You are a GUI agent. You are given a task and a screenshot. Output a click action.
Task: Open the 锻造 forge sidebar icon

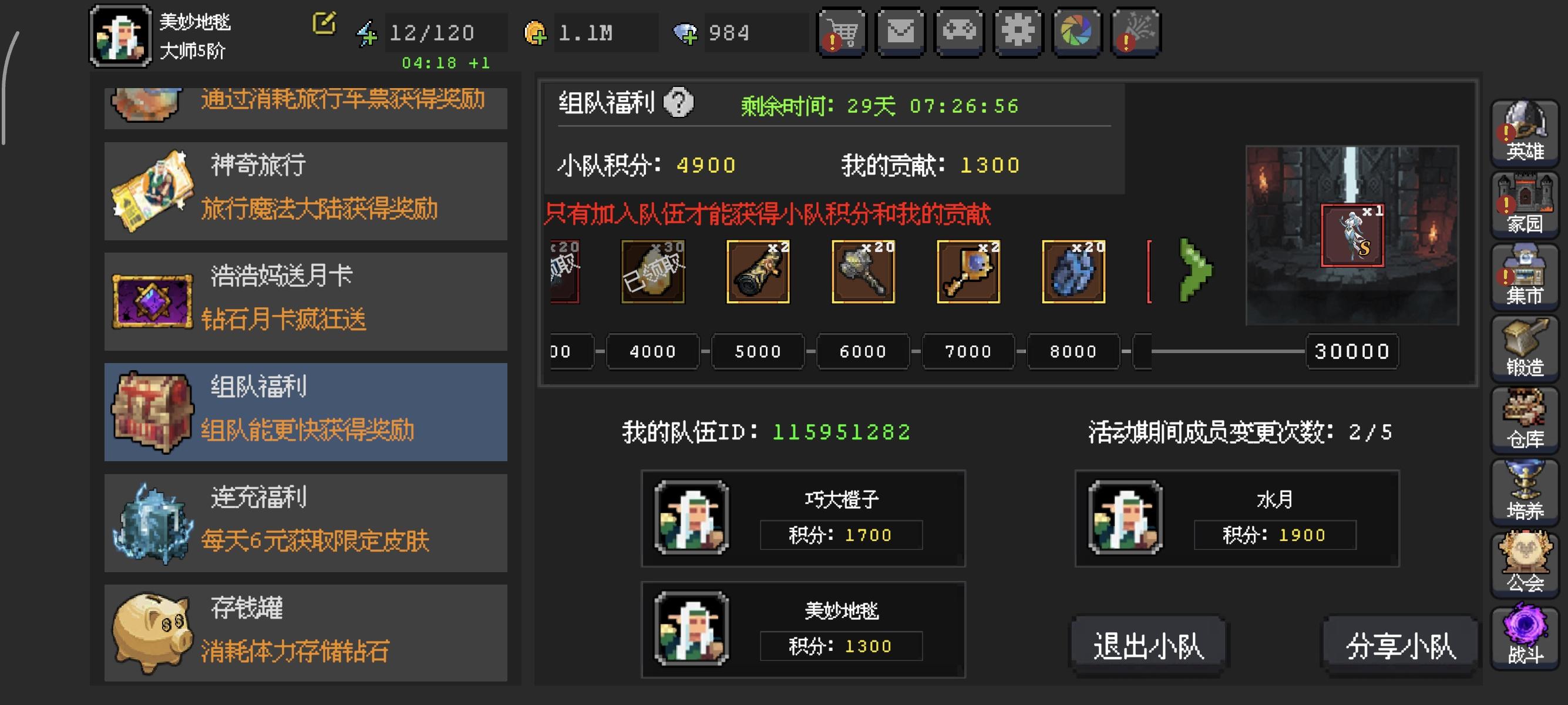point(1524,348)
